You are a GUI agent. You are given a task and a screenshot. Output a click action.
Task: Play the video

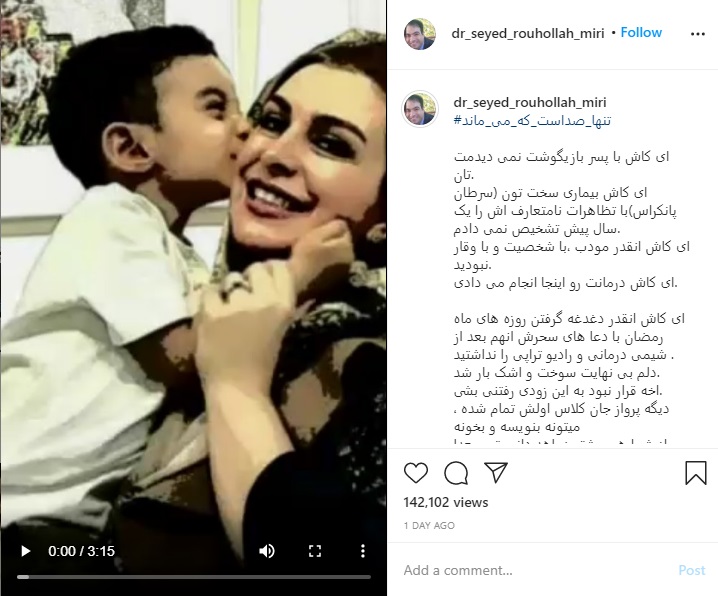[26, 551]
